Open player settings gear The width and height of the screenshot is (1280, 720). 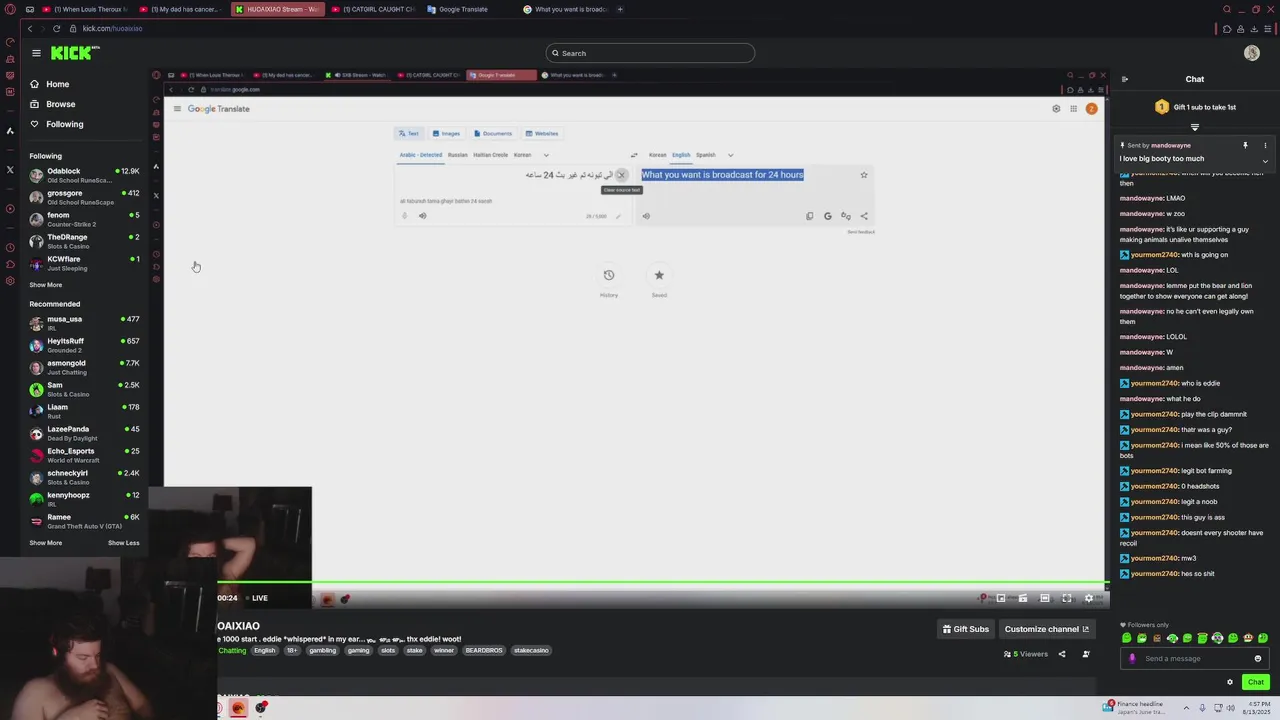click(x=1089, y=598)
